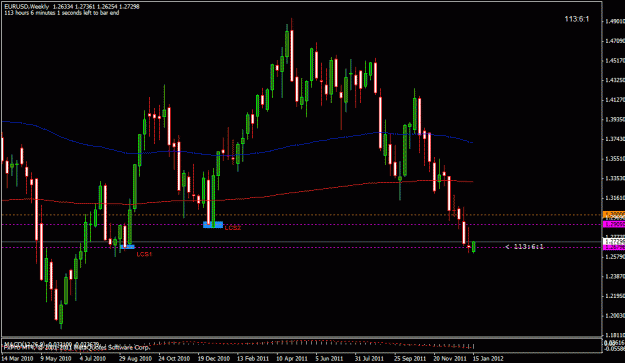Select the gray solid horizontal price line
Image resolution: width=625 pixels, height=363 pixels.
[x=302, y=241]
